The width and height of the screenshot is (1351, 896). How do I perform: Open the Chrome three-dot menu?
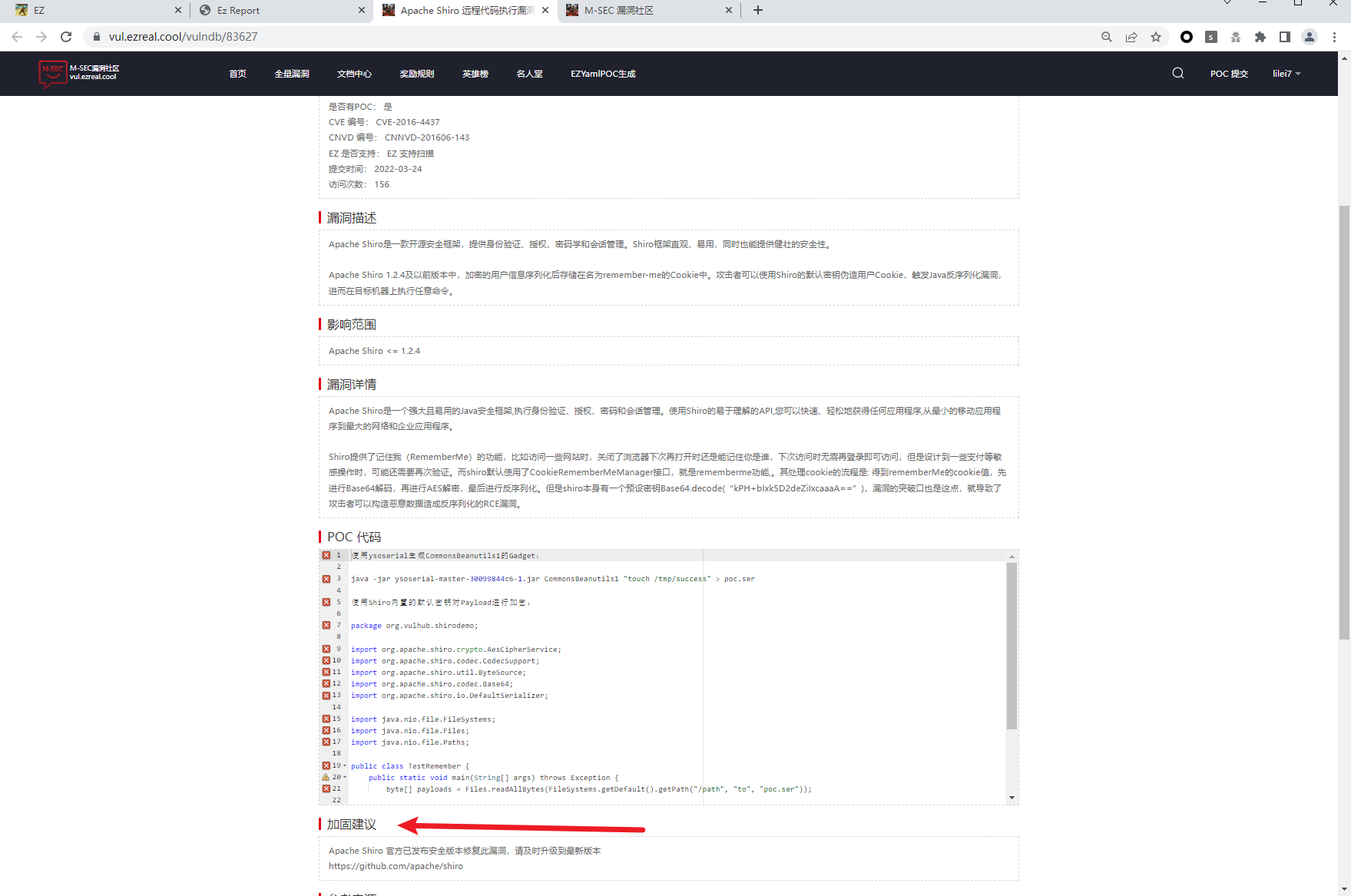coord(1335,37)
